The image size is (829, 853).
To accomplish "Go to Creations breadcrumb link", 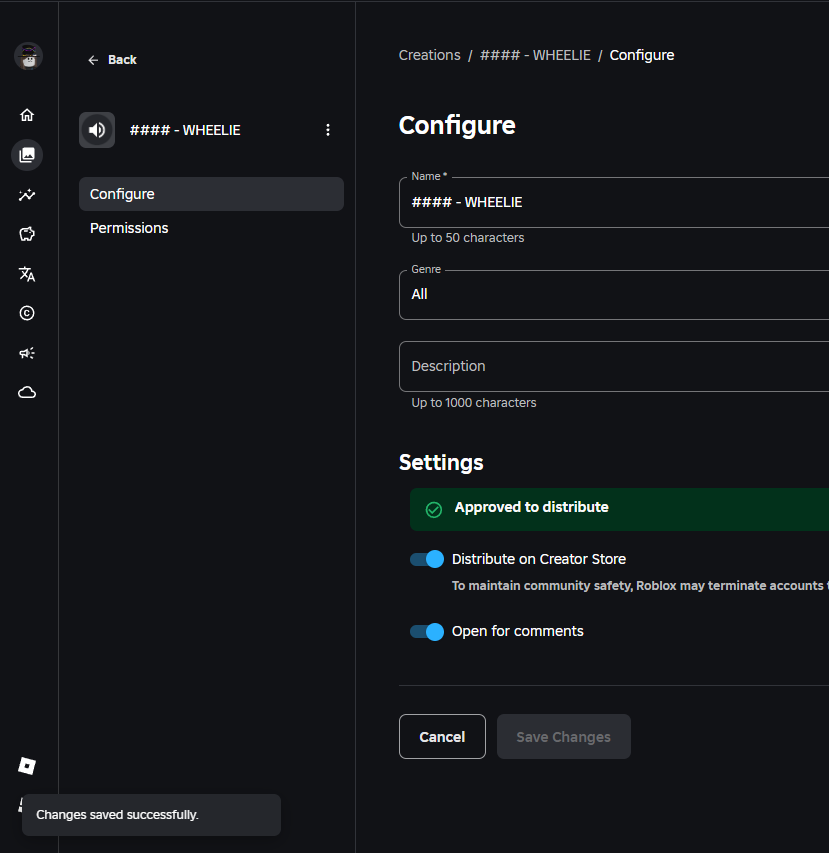I will coord(429,55).
